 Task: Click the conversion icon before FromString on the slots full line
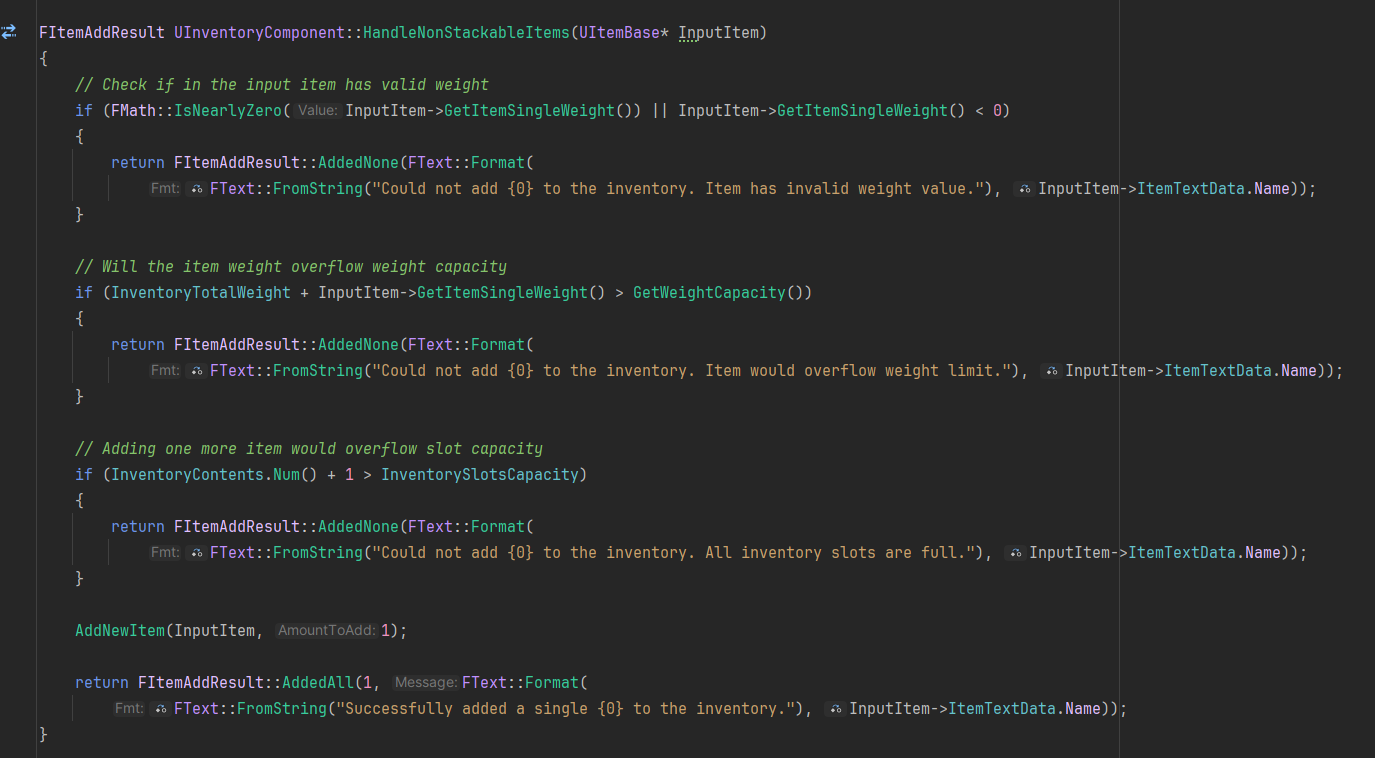click(197, 552)
